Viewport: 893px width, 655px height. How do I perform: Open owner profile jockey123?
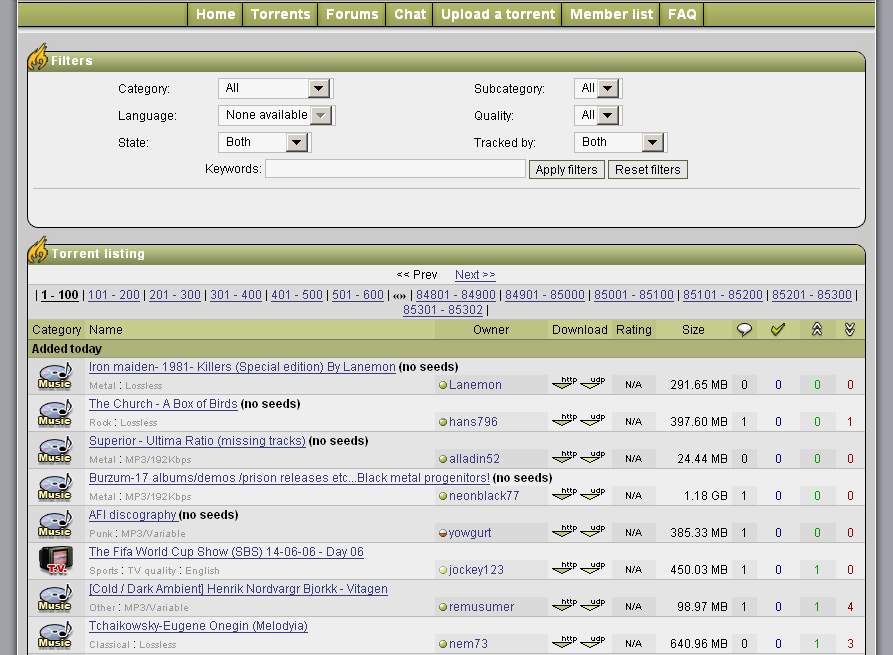point(476,570)
